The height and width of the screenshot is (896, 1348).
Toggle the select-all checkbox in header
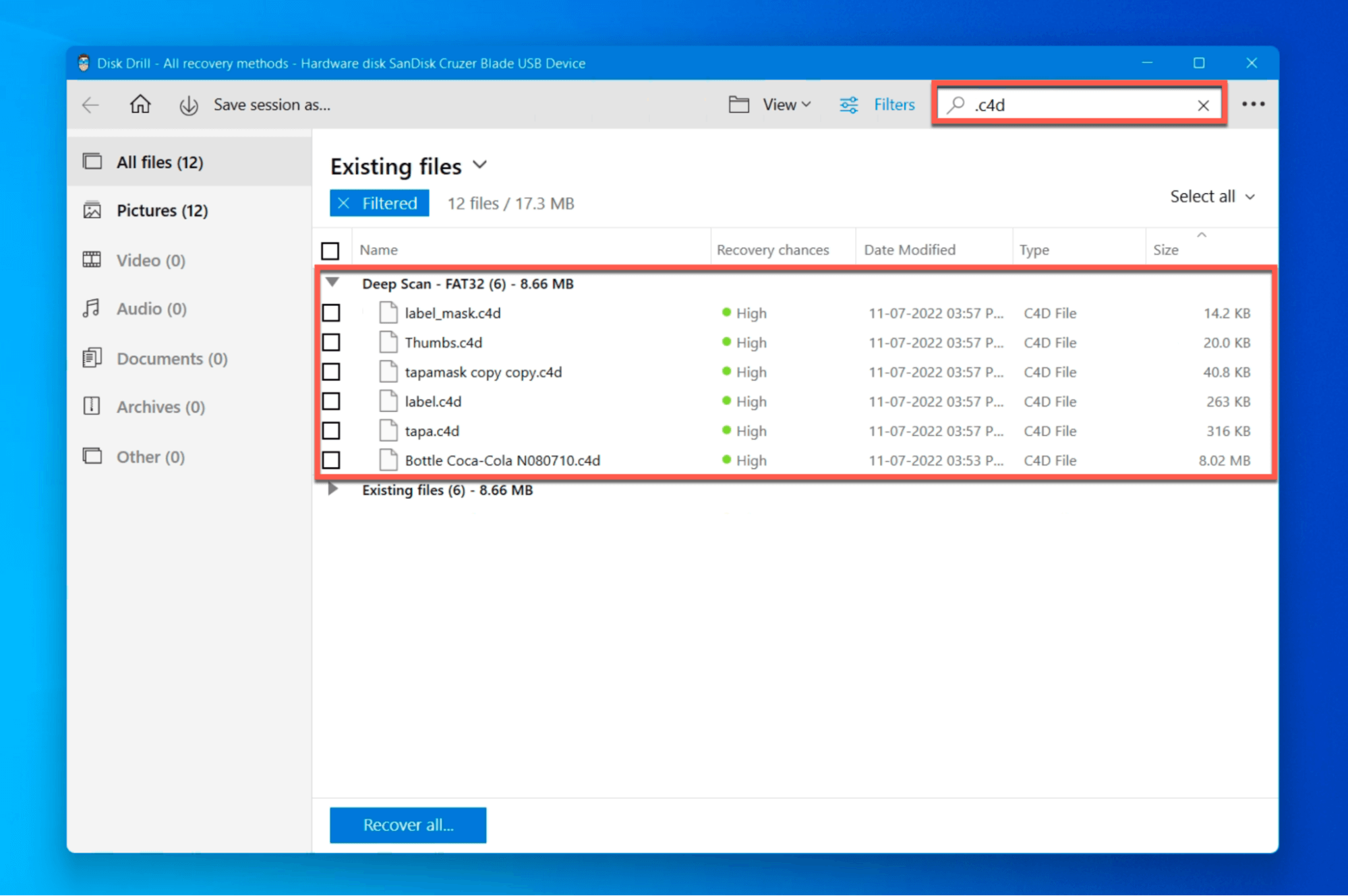[x=330, y=251]
